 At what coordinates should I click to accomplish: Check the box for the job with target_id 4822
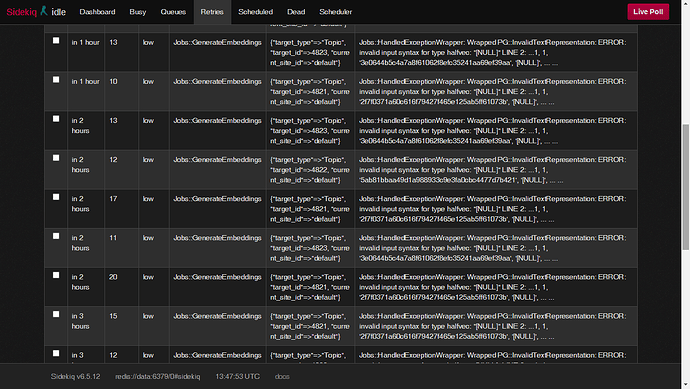56,158
